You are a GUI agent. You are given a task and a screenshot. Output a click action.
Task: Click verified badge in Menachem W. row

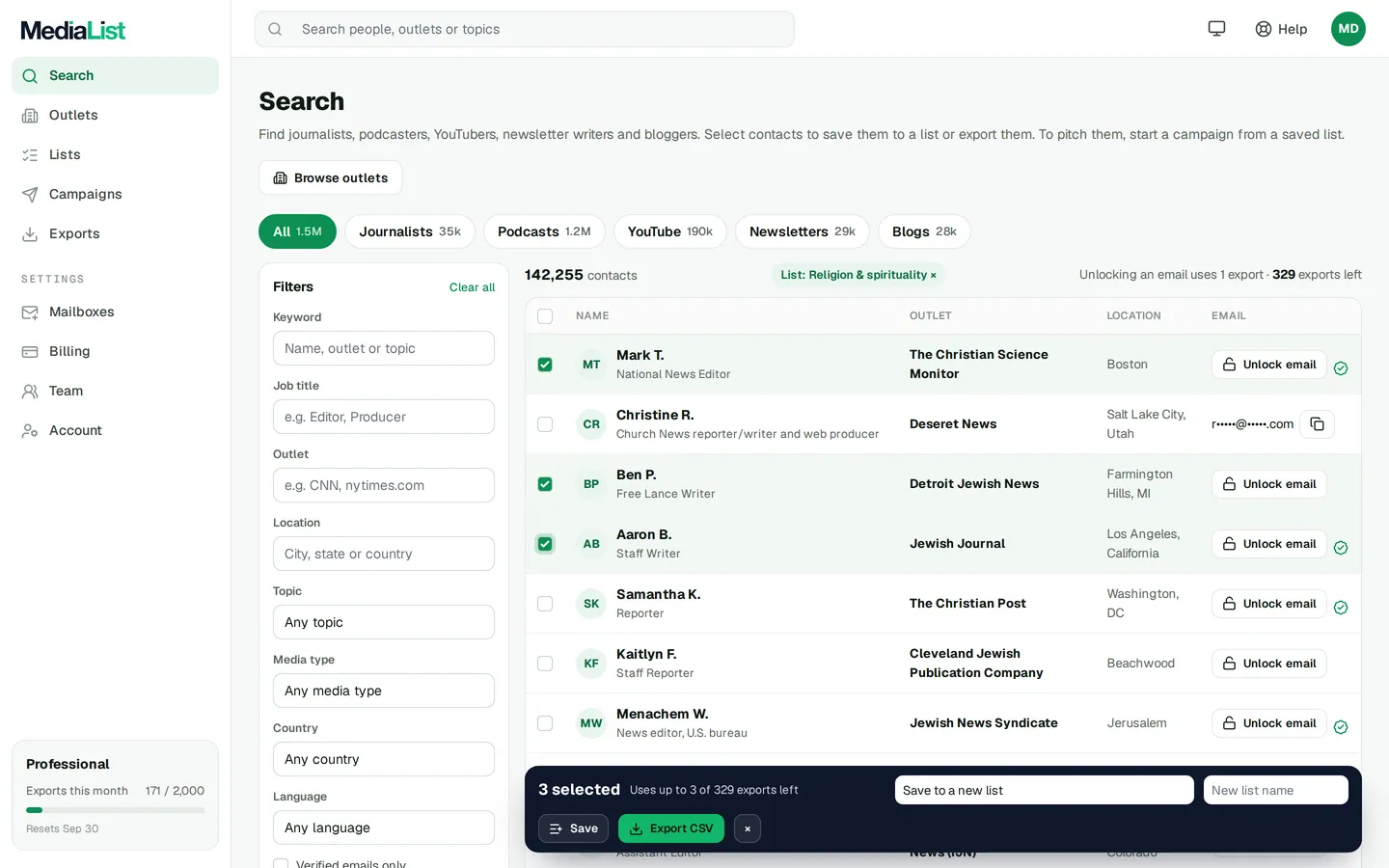[x=1341, y=727]
